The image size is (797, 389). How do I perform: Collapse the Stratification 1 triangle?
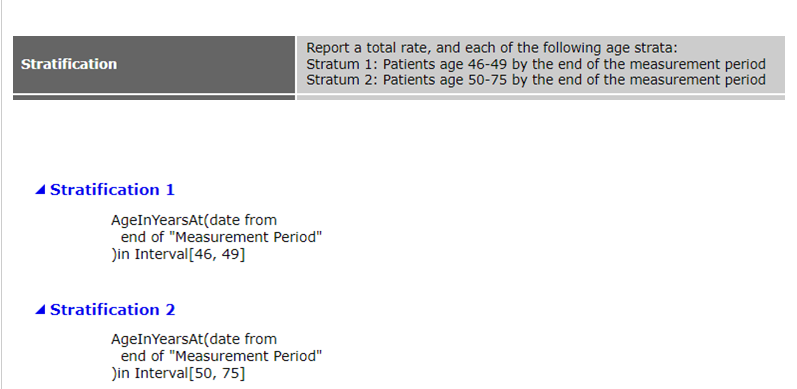point(40,190)
